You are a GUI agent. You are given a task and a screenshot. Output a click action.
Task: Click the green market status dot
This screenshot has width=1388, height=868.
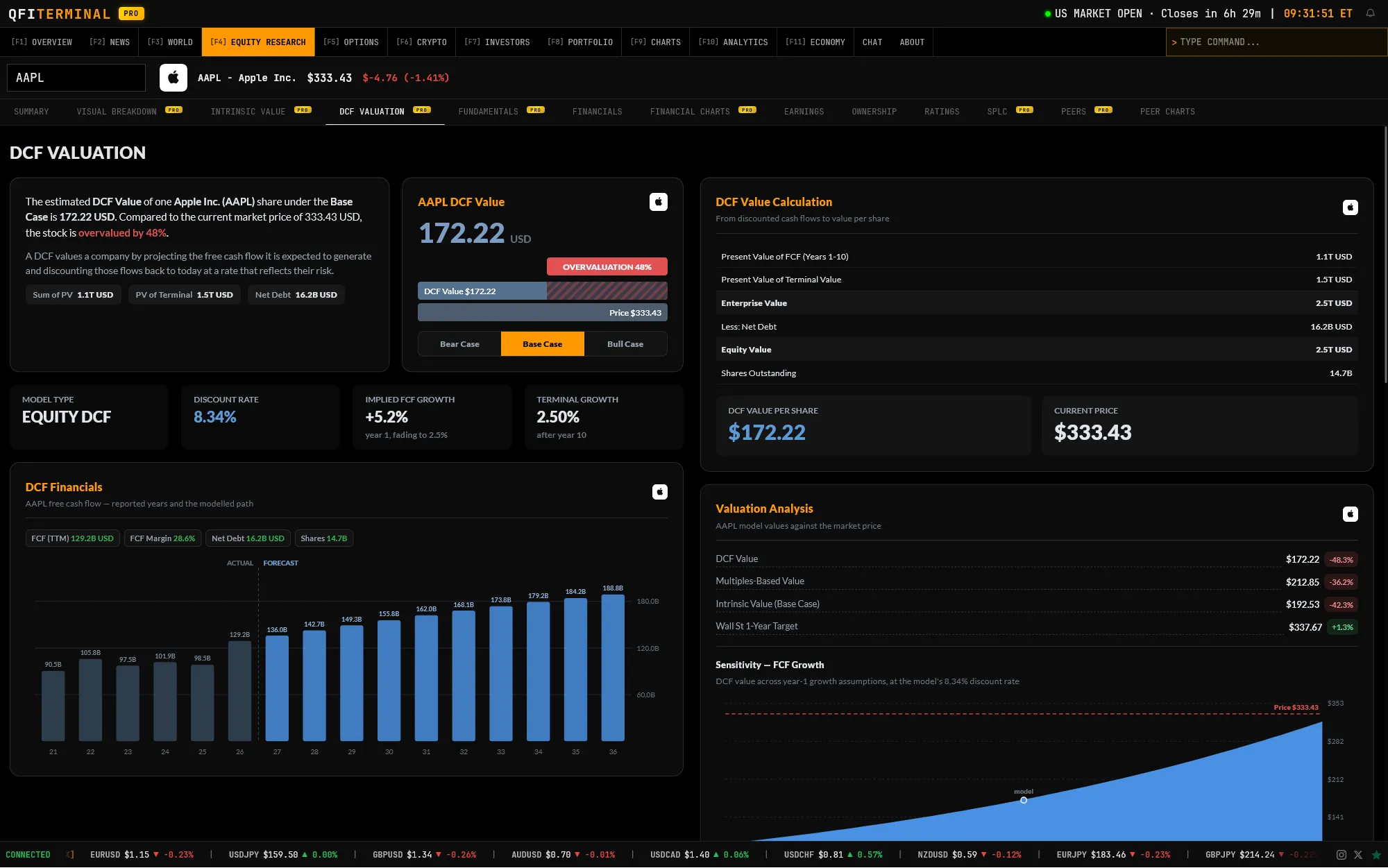pyautogui.click(x=1048, y=14)
